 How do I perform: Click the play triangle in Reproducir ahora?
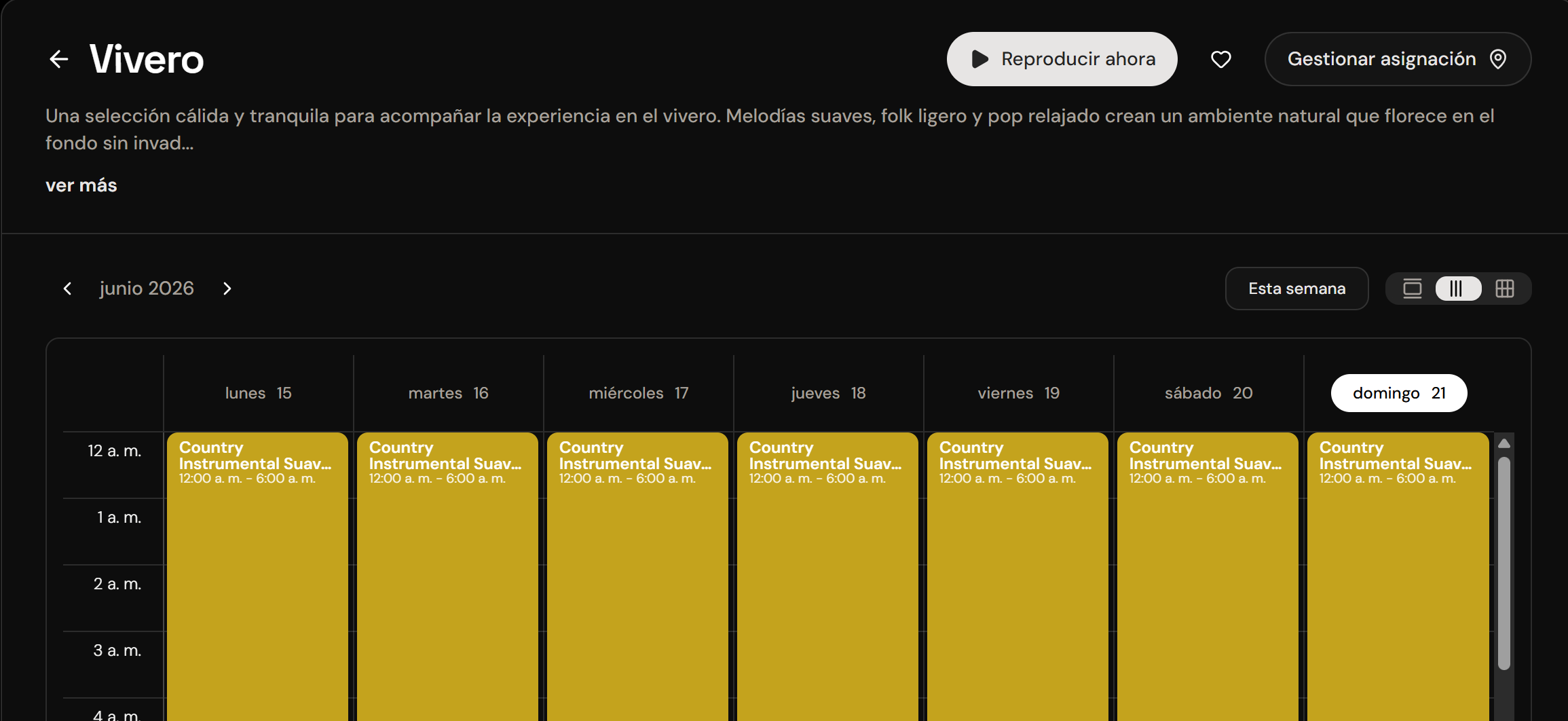[979, 59]
